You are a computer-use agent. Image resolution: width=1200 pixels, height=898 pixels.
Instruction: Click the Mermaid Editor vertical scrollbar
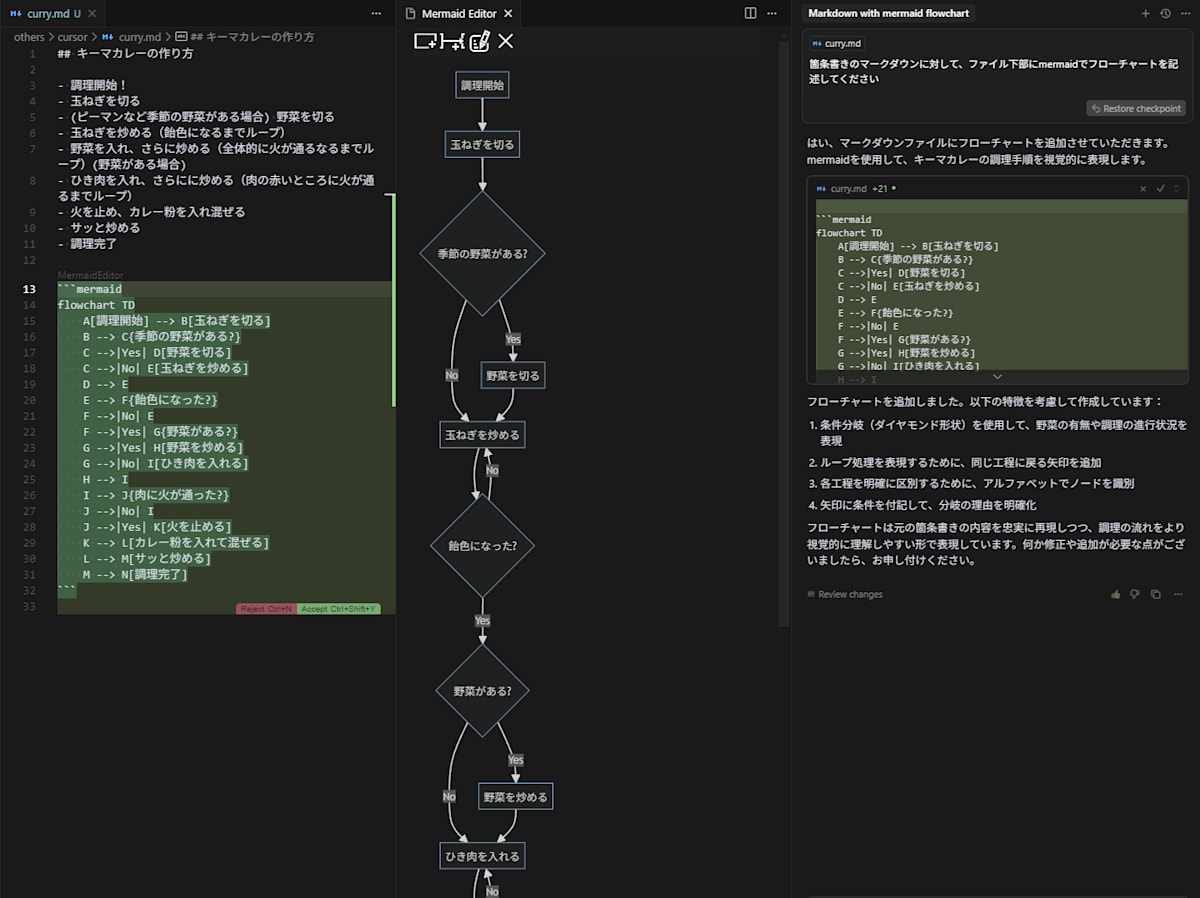(784, 334)
